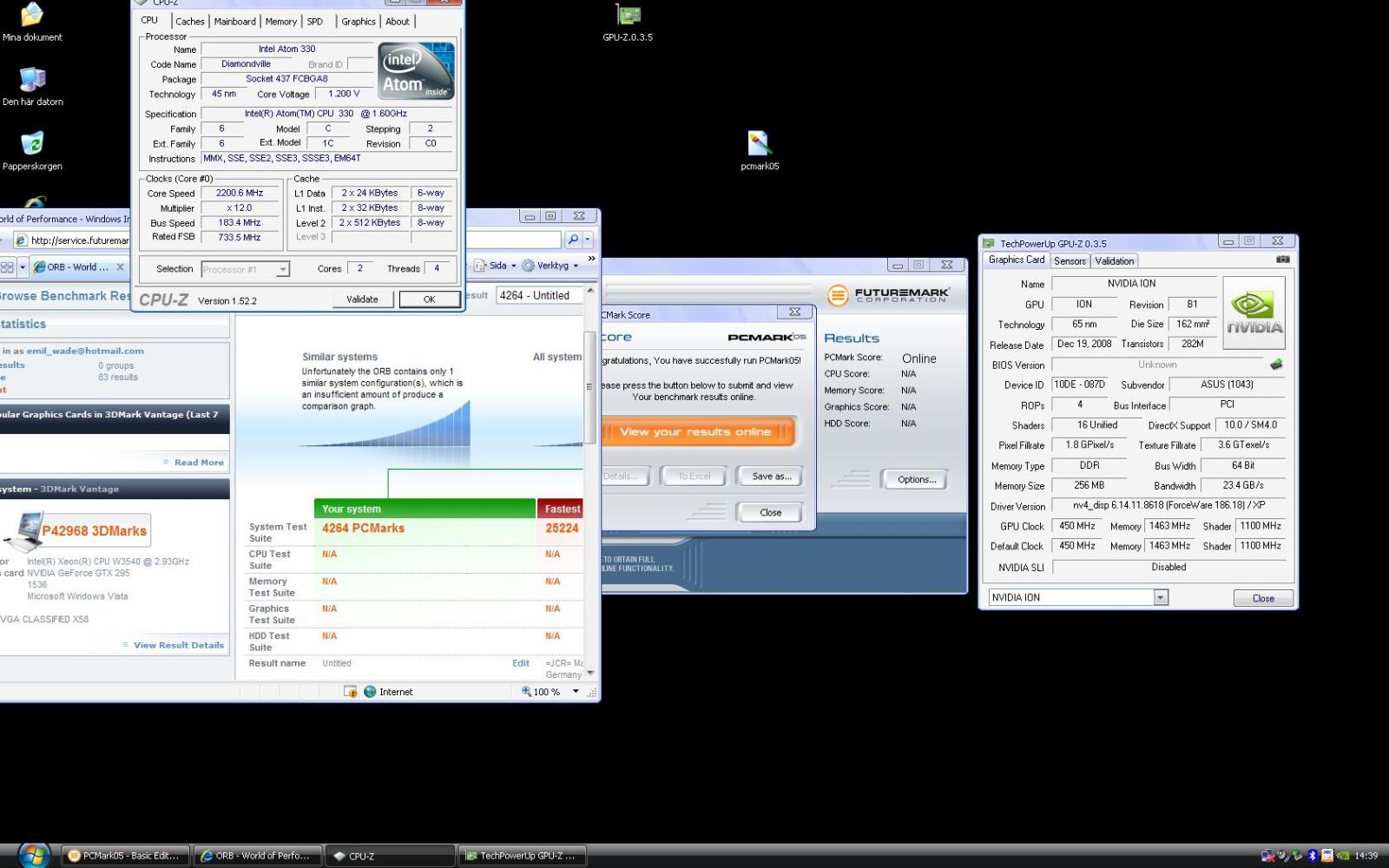Switch to the Validation tab in GPU-Z

tap(1114, 260)
